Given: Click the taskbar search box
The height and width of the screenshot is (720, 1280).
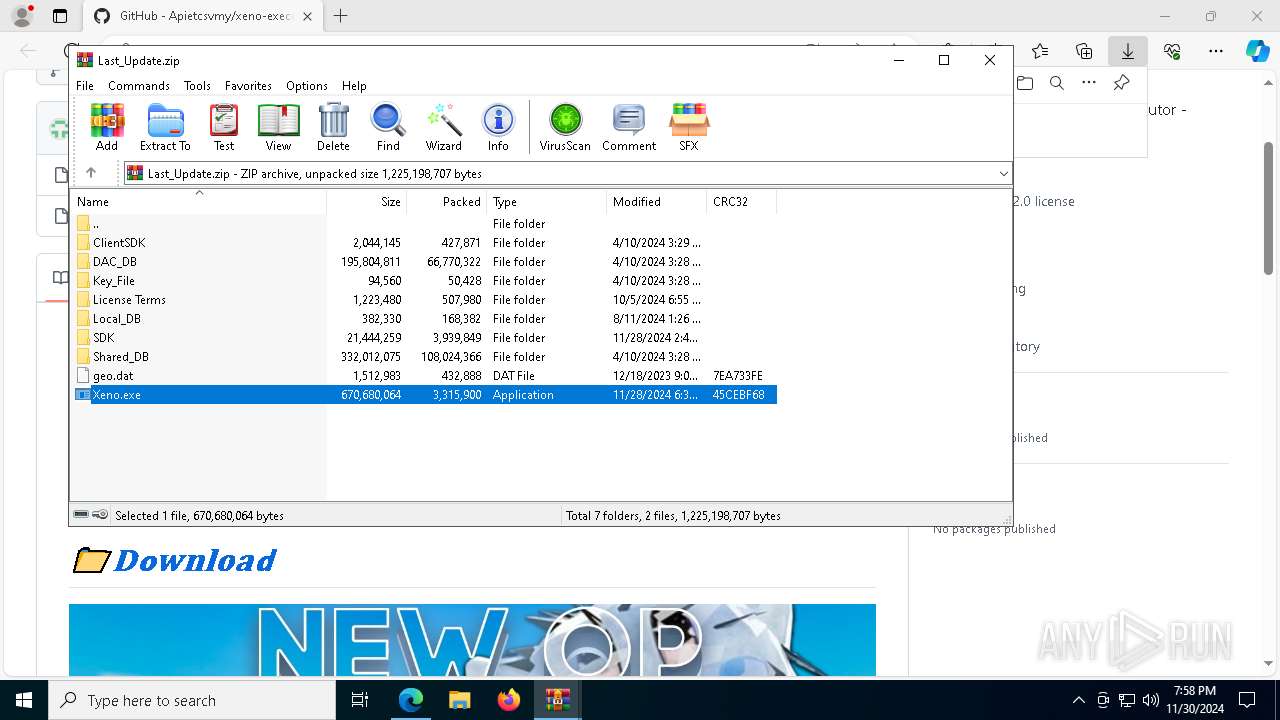Looking at the screenshot, I should [192, 700].
